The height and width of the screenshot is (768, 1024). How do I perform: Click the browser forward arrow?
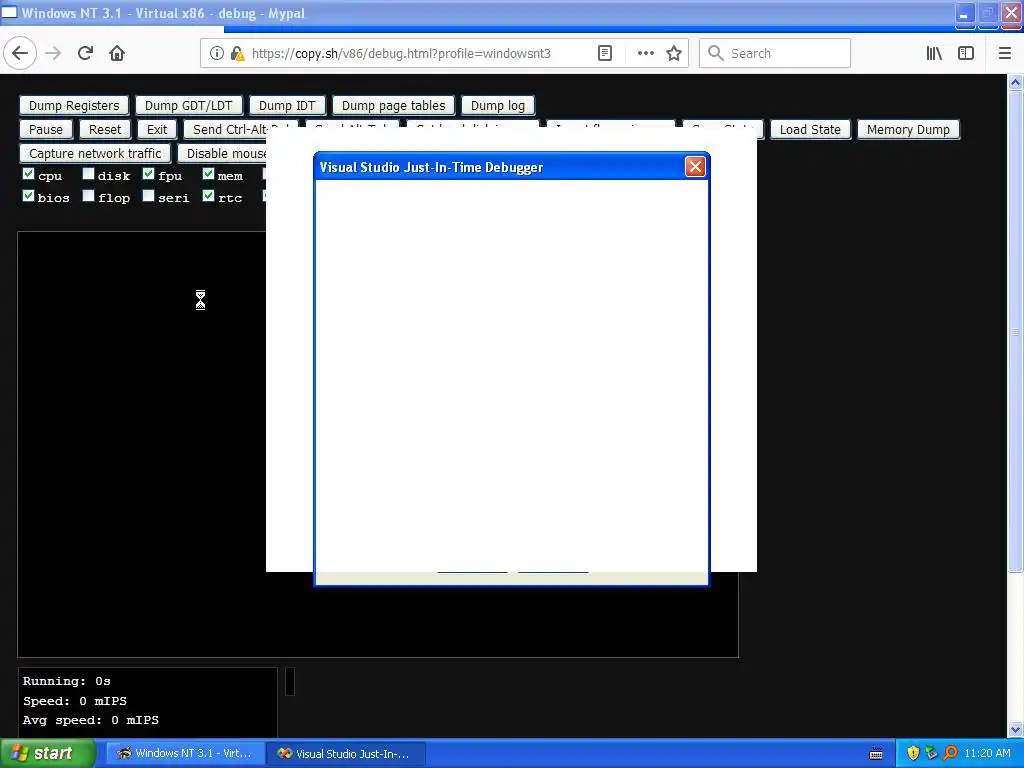tap(54, 54)
